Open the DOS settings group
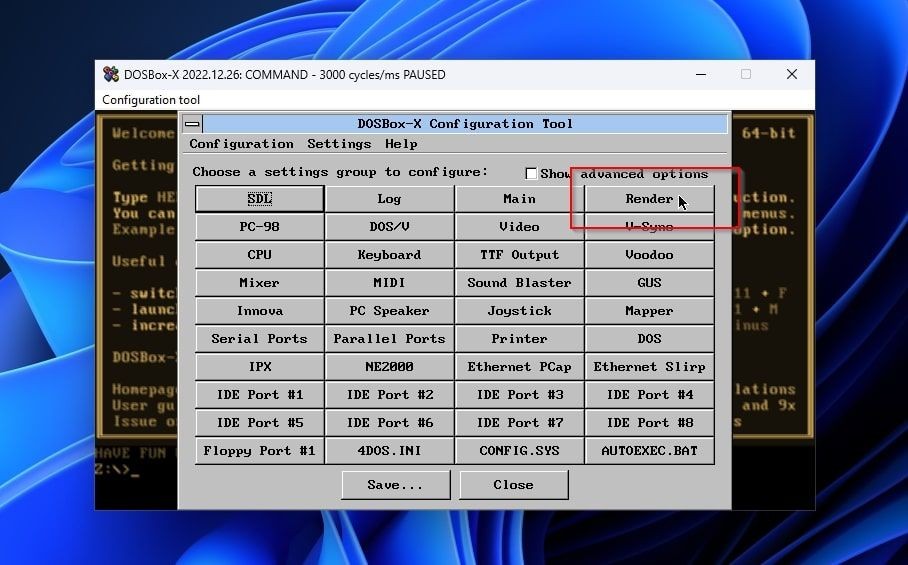This screenshot has width=908, height=565. click(649, 339)
